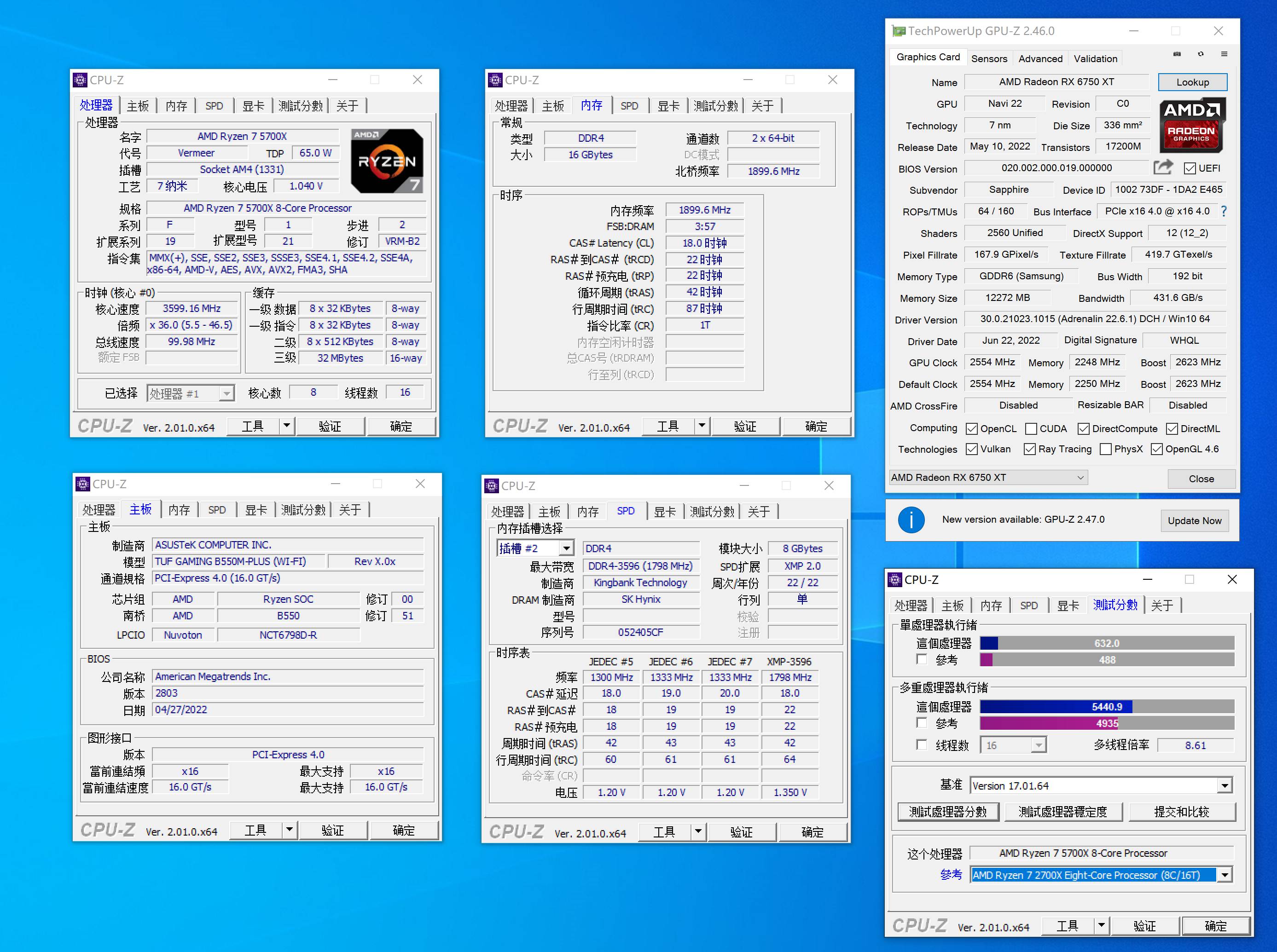Click the GPU-Z refresh readings icon
Viewport: 1277px width, 952px height.
click(x=1201, y=53)
